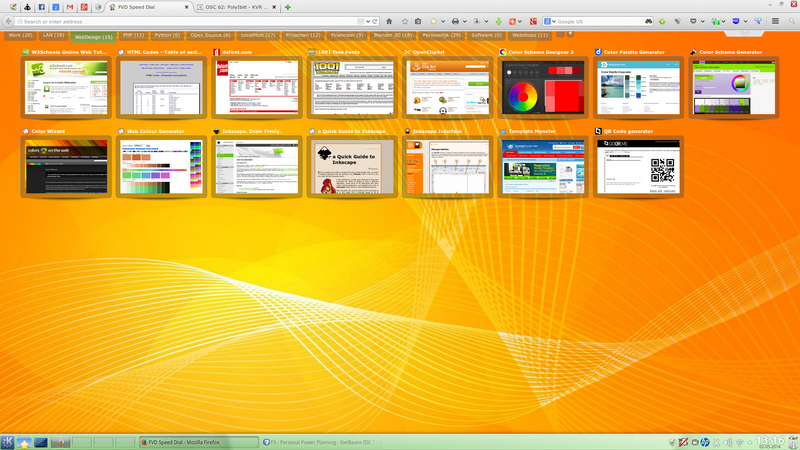Go to the Home page icon
The height and width of the screenshot is (450, 800).
pos(389,21)
